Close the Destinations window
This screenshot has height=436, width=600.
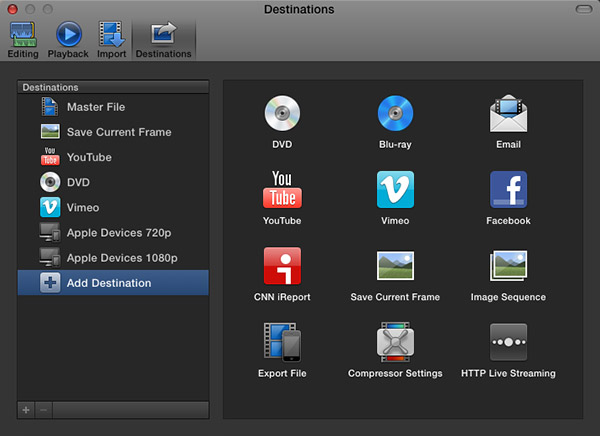13,9
